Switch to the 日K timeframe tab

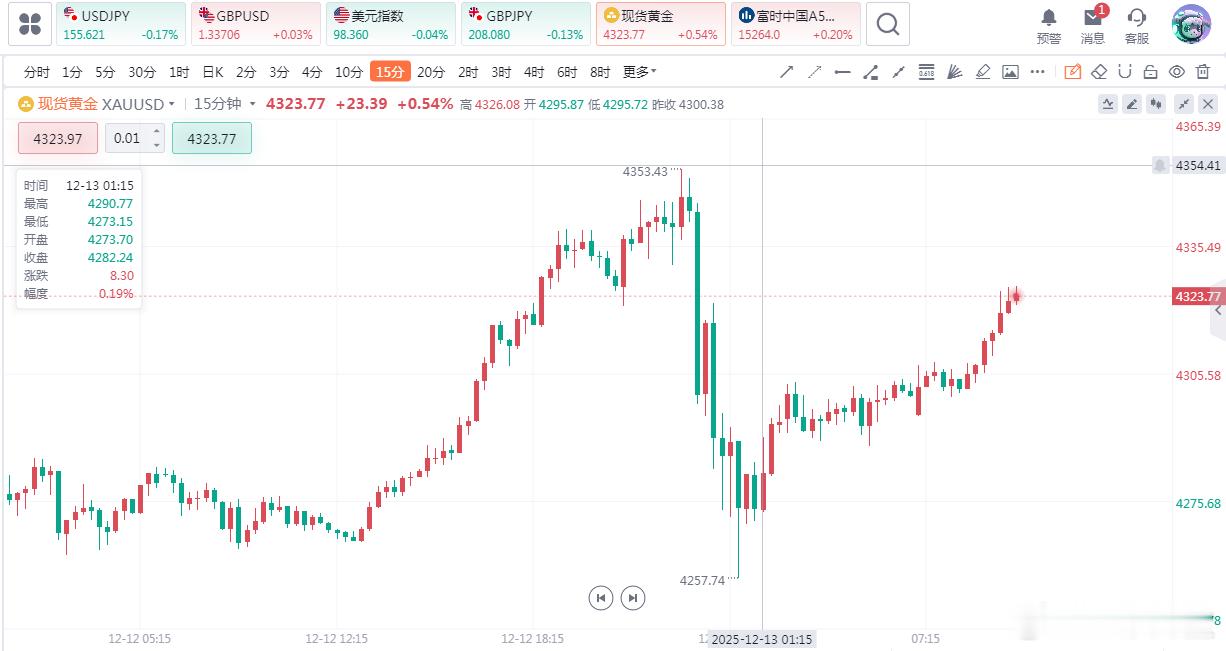(x=213, y=72)
